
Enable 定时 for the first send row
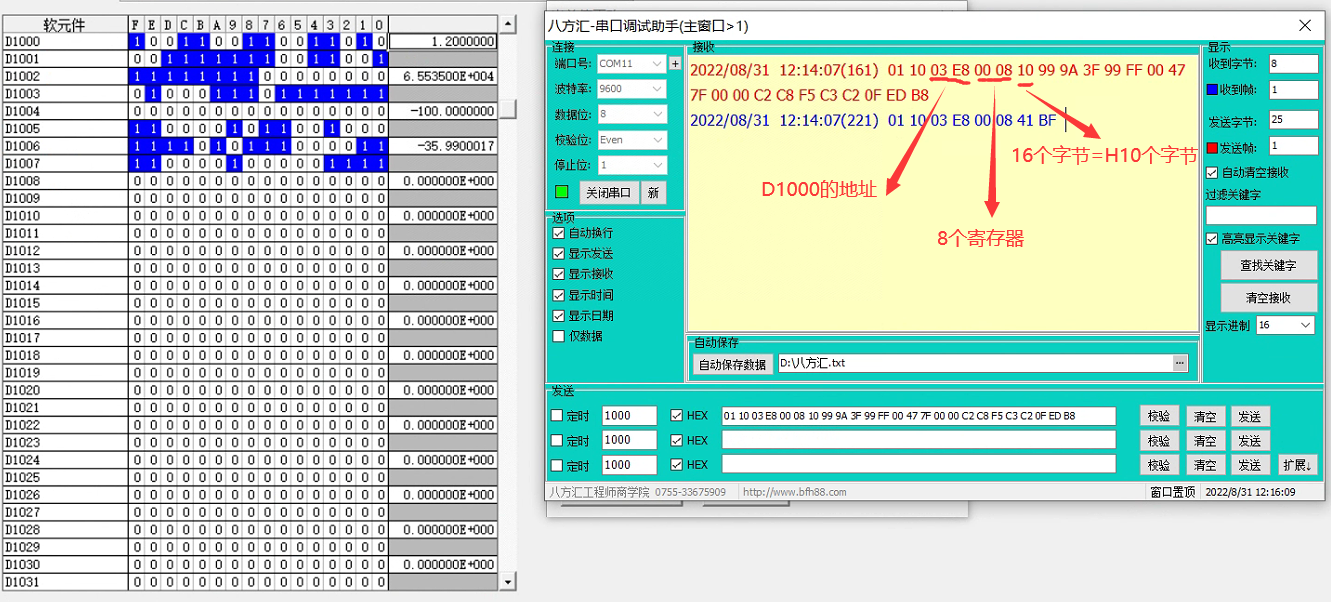[x=558, y=416]
